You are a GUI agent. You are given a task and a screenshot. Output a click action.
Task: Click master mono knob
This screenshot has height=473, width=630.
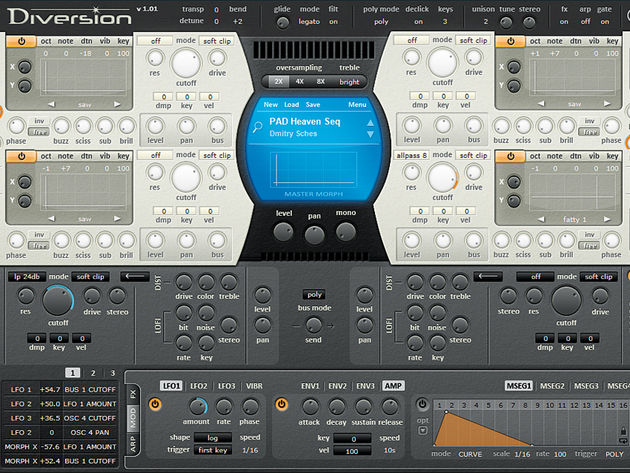click(x=346, y=232)
